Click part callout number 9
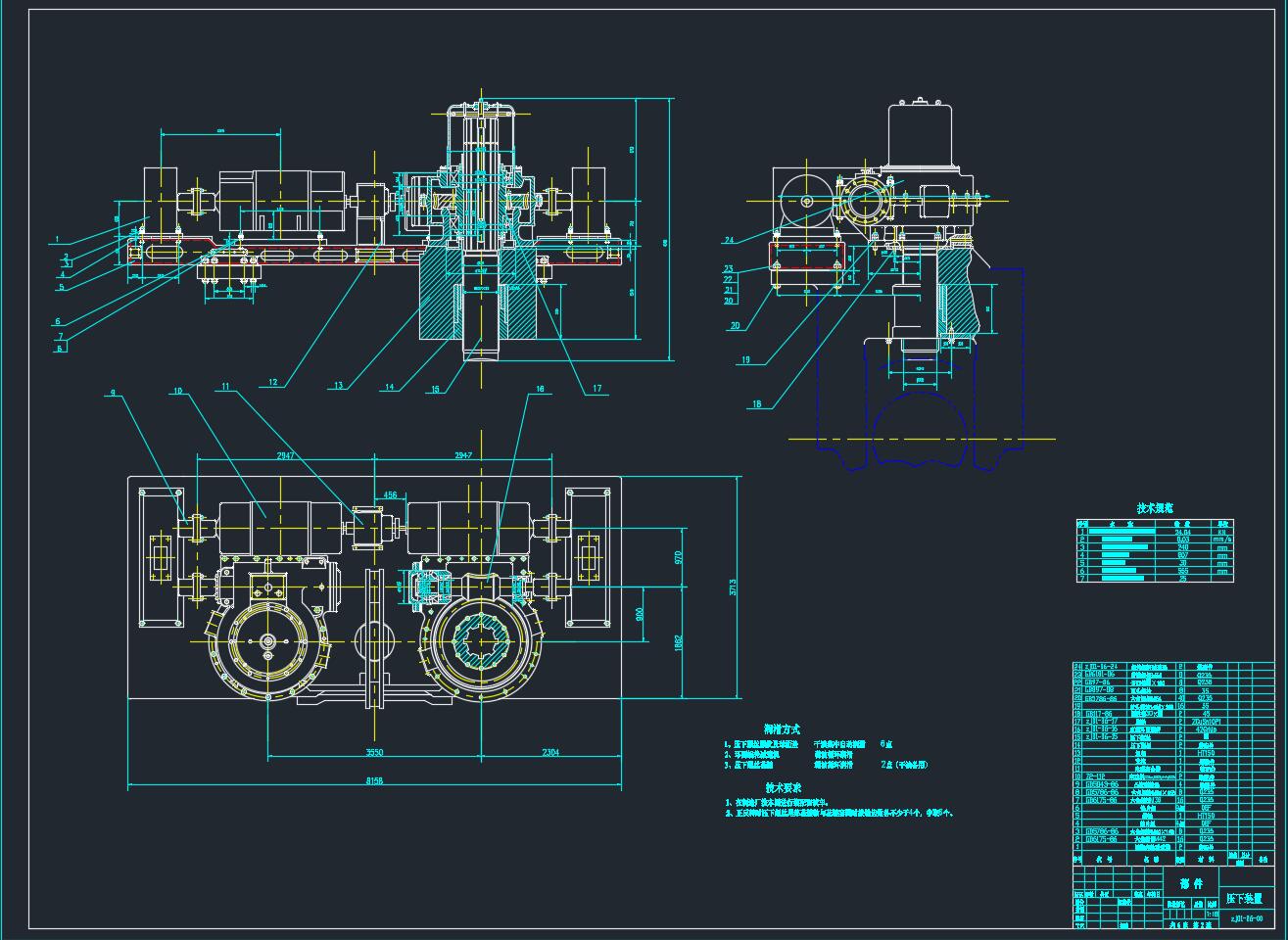The image size is (1288, 940). (113, 393)
